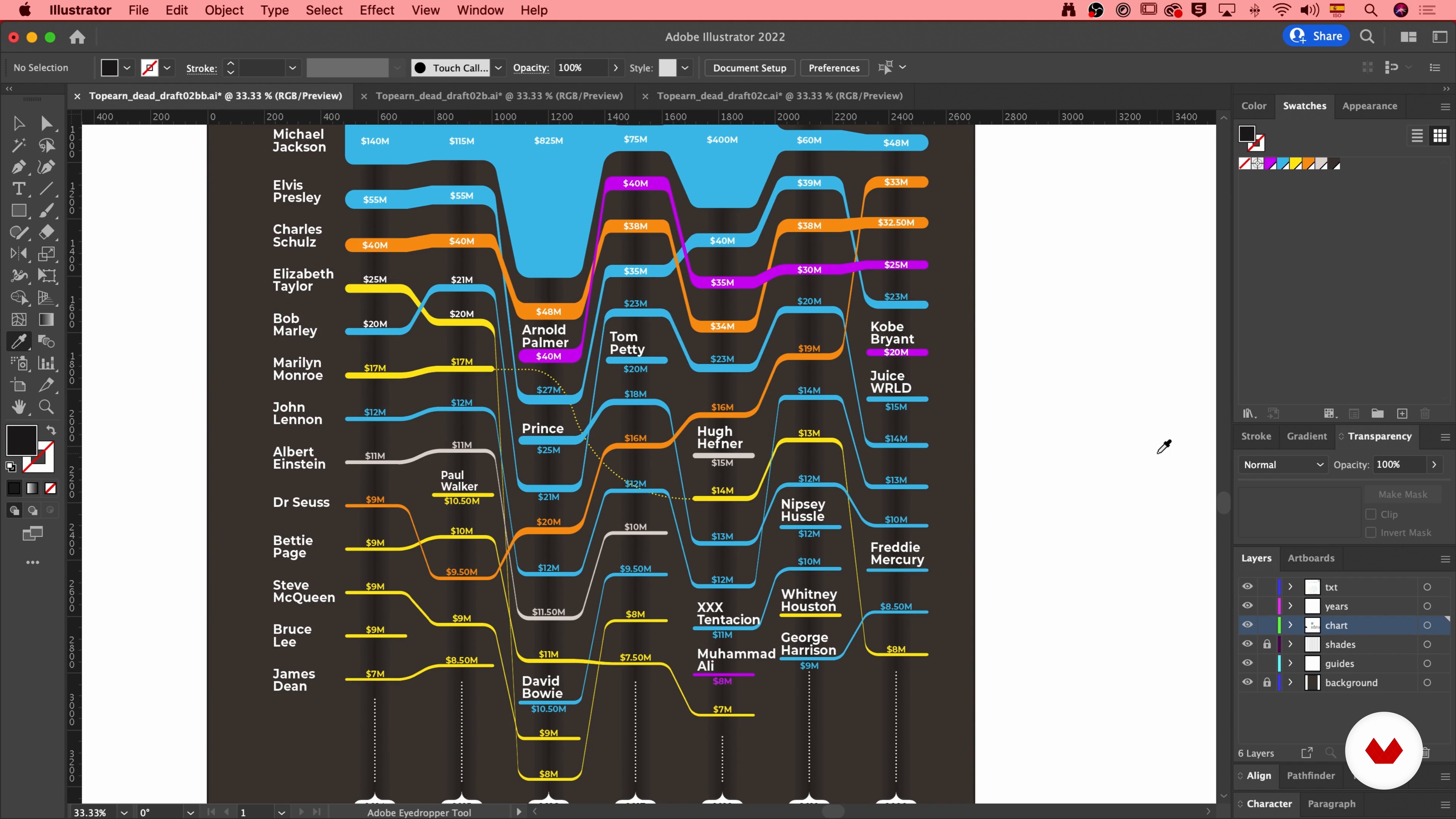Open the Window menu
The width and height of the screenshot is (1456, 819).
coord(480,10)
